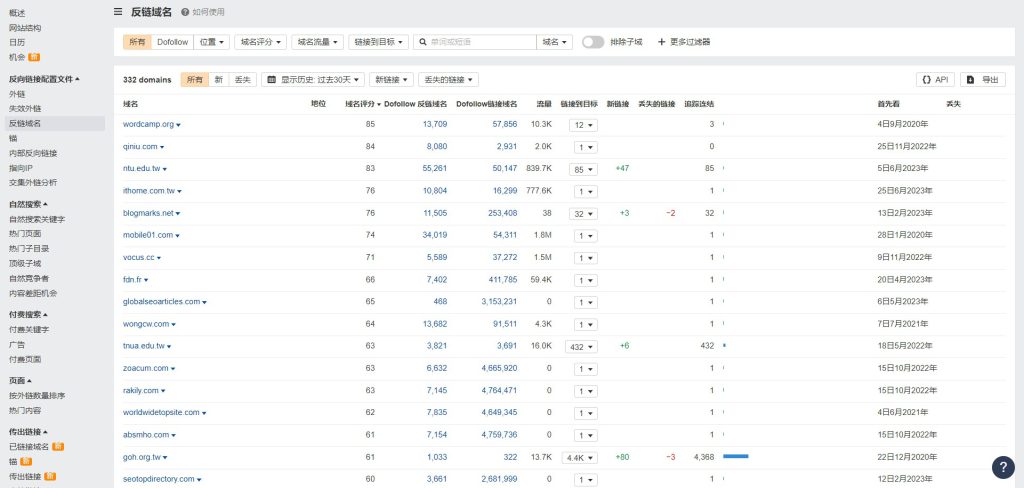1024x488 pixels.
Task: Click the 导出 export file icon
Action: (970, 80)
